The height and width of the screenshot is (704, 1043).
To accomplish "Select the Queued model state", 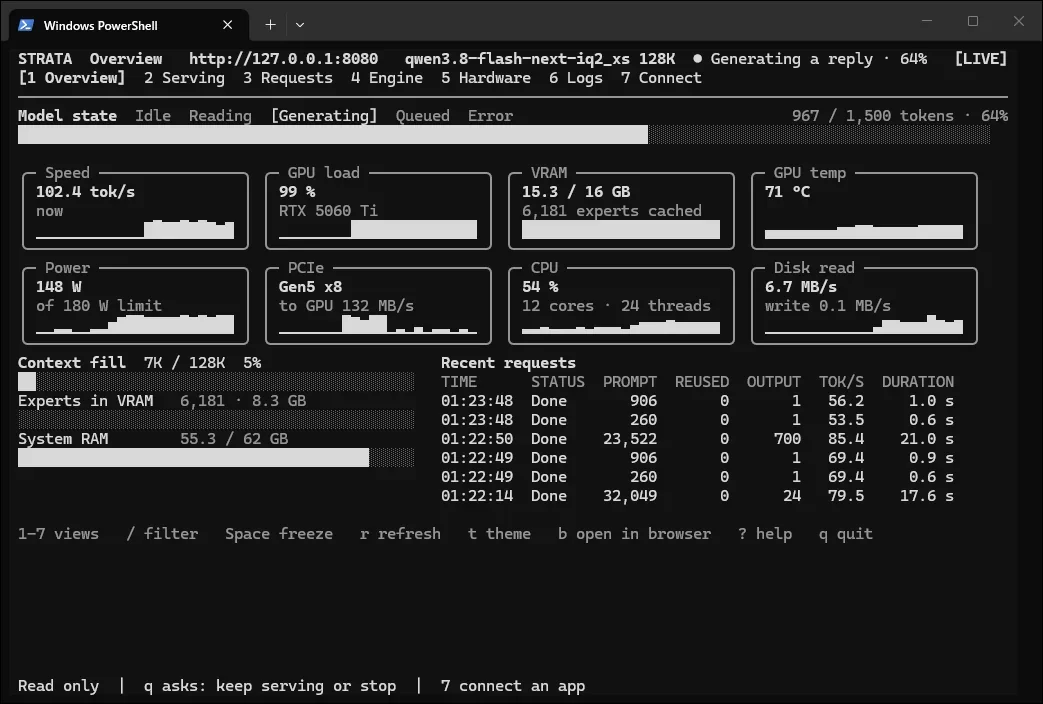I will (422, 116).
